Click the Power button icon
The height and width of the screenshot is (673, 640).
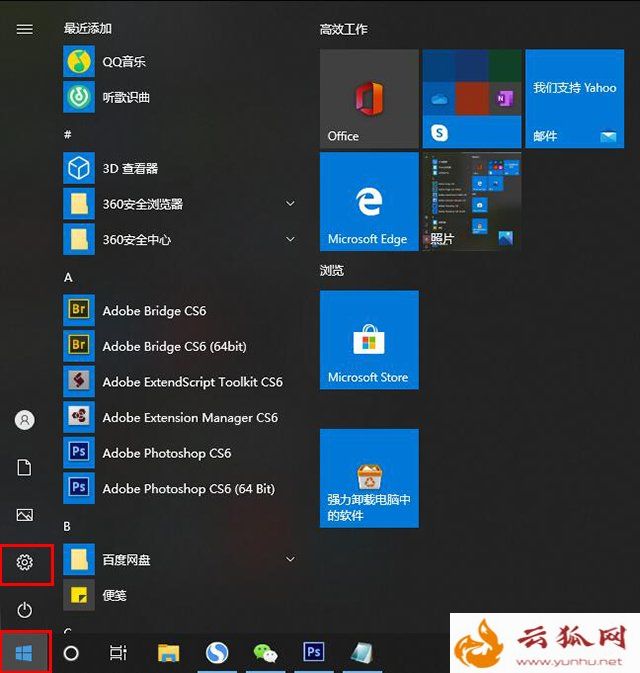coord(24,610)
